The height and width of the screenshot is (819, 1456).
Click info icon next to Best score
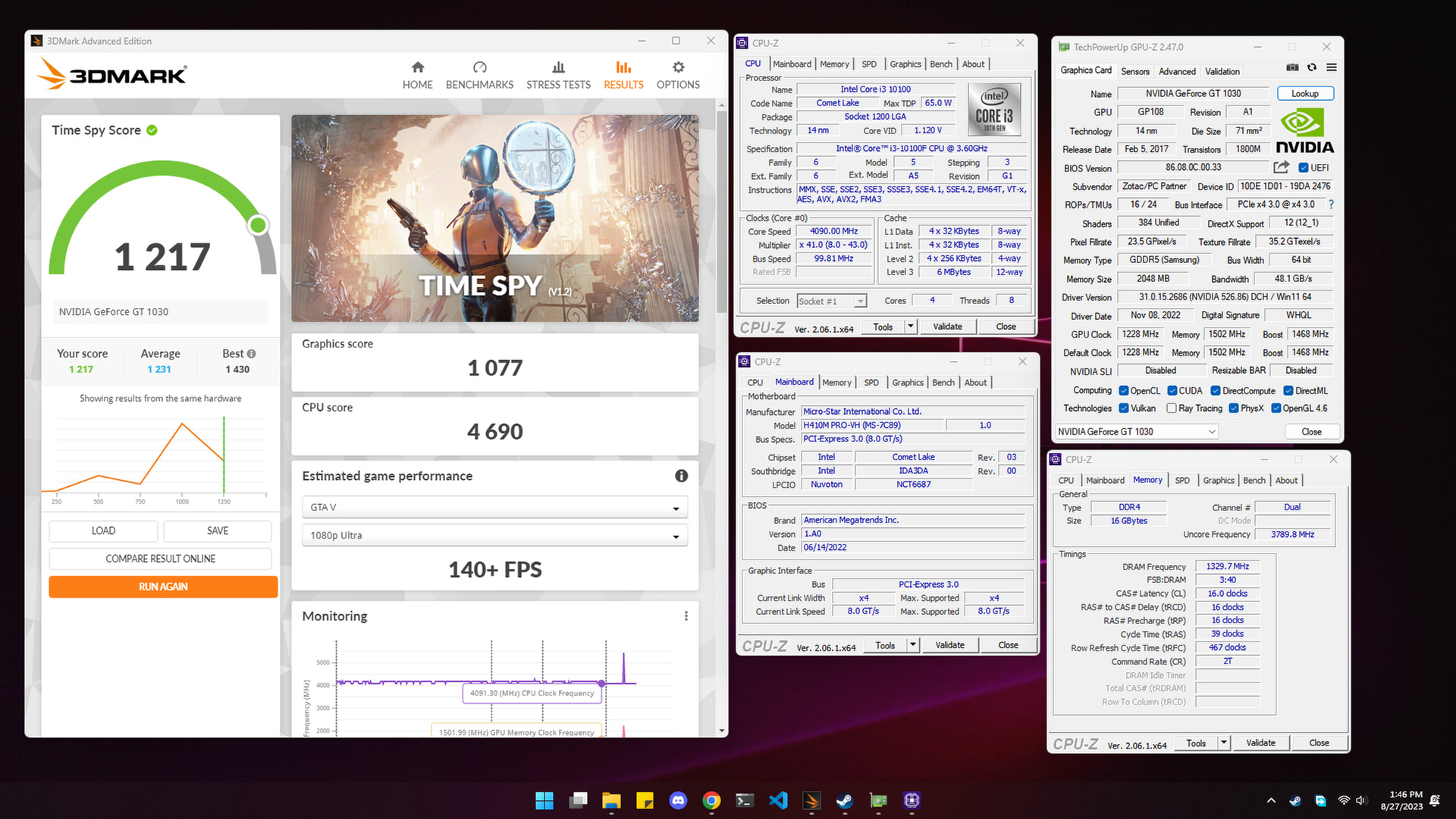(252, 353)
